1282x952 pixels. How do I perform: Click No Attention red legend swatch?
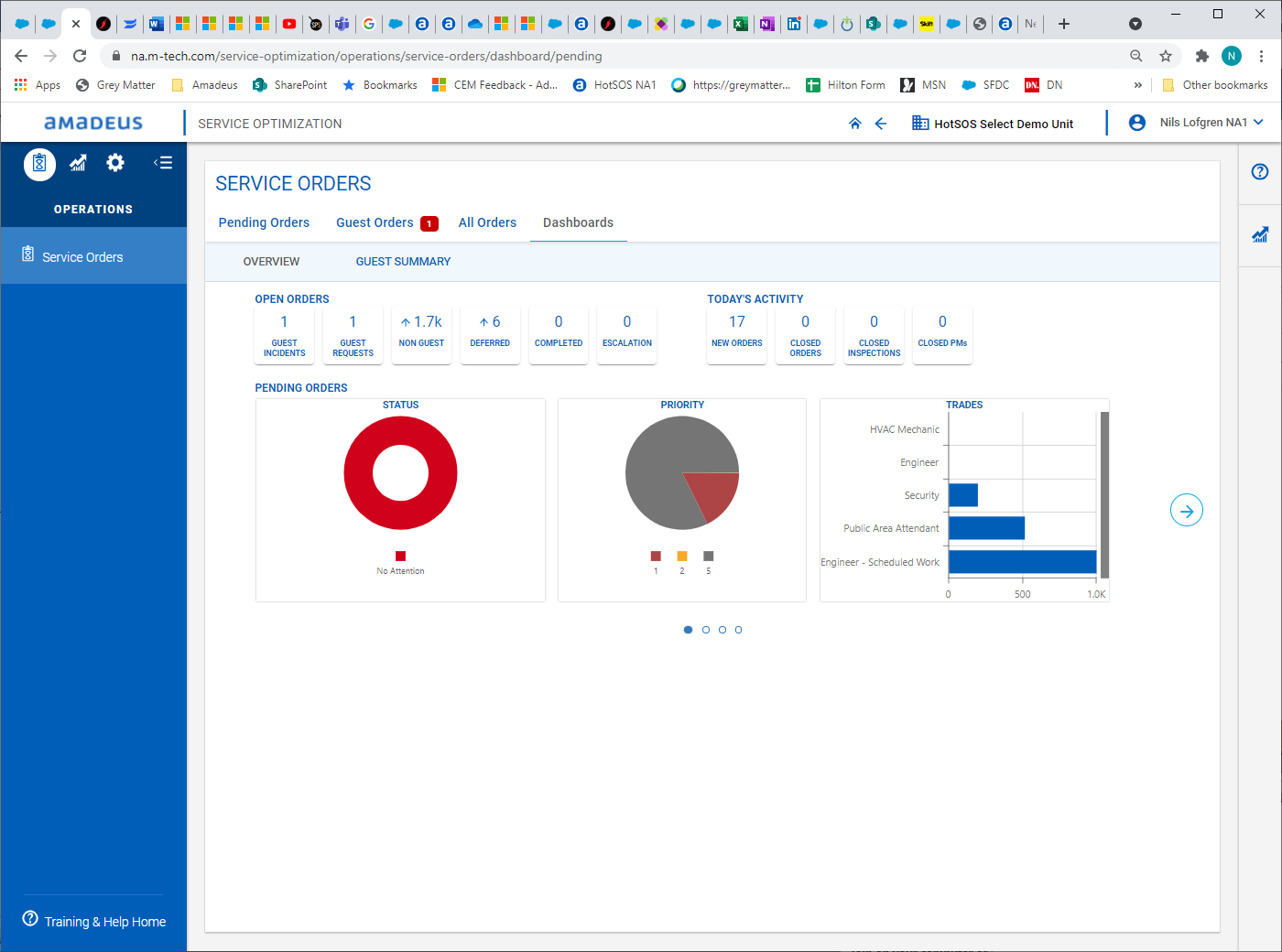tap(400, 556)
